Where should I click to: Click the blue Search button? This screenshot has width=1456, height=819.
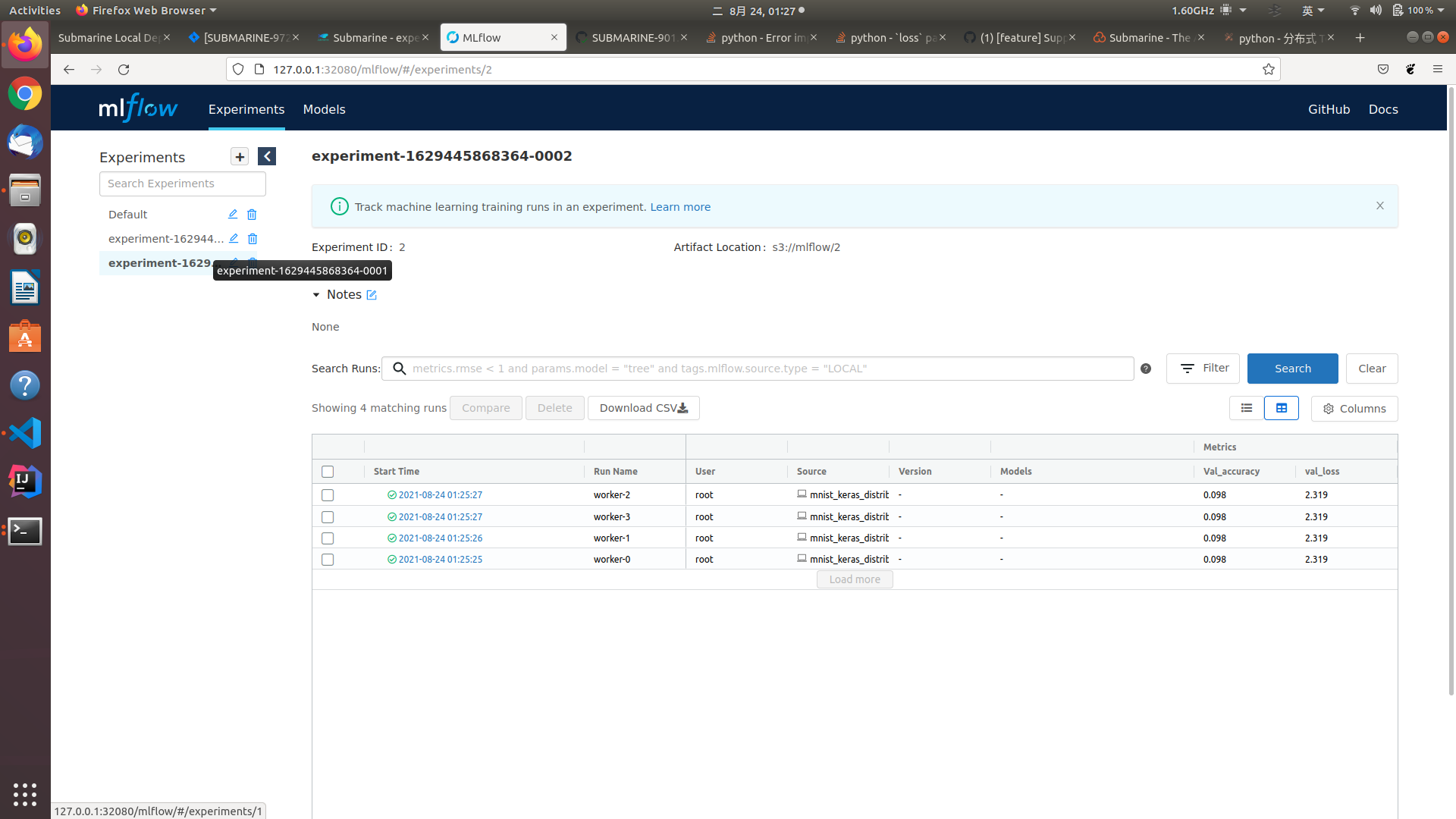pos(1292,369)
